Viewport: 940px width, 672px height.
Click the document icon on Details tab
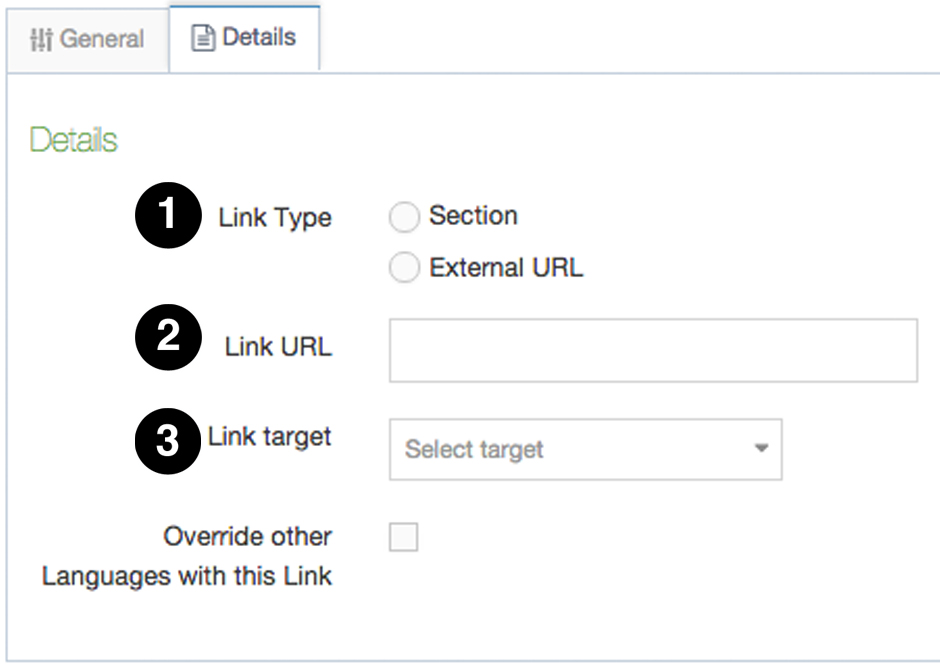click(x=203, y=38)
